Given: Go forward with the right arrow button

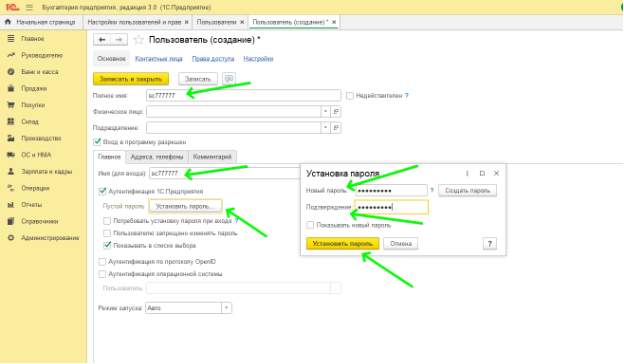Looking at the screenshot, I should point(119,39).
